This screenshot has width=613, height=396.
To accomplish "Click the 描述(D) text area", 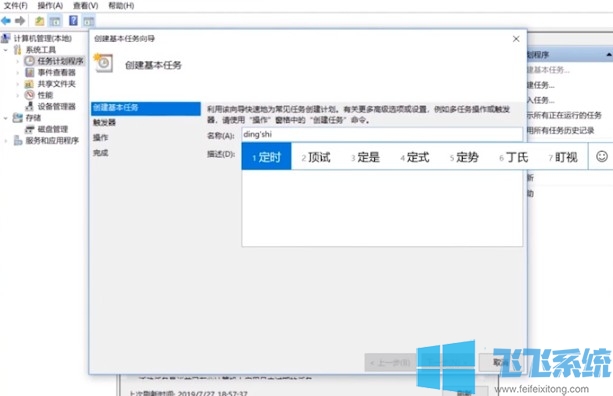I will coord(382,208).
